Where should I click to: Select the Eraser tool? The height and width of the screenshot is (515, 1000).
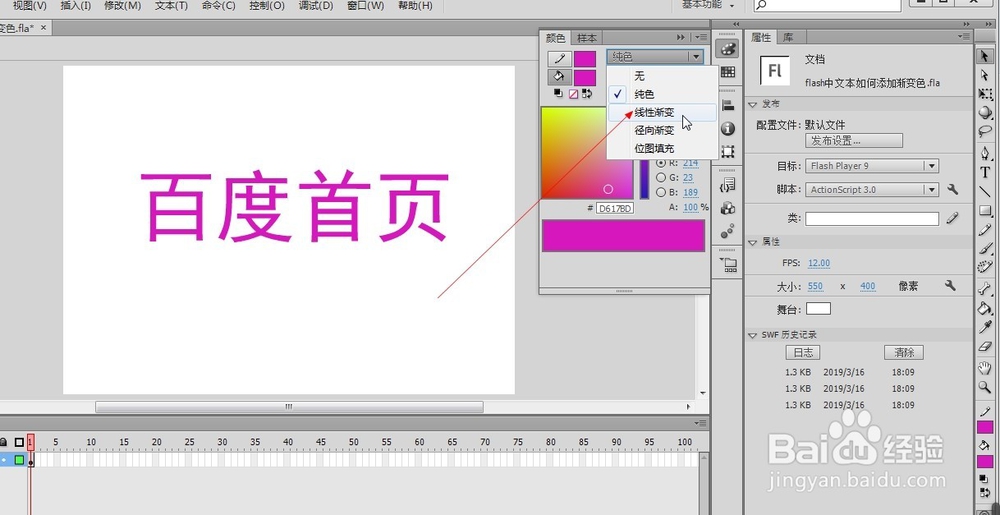tap(985, 346)
